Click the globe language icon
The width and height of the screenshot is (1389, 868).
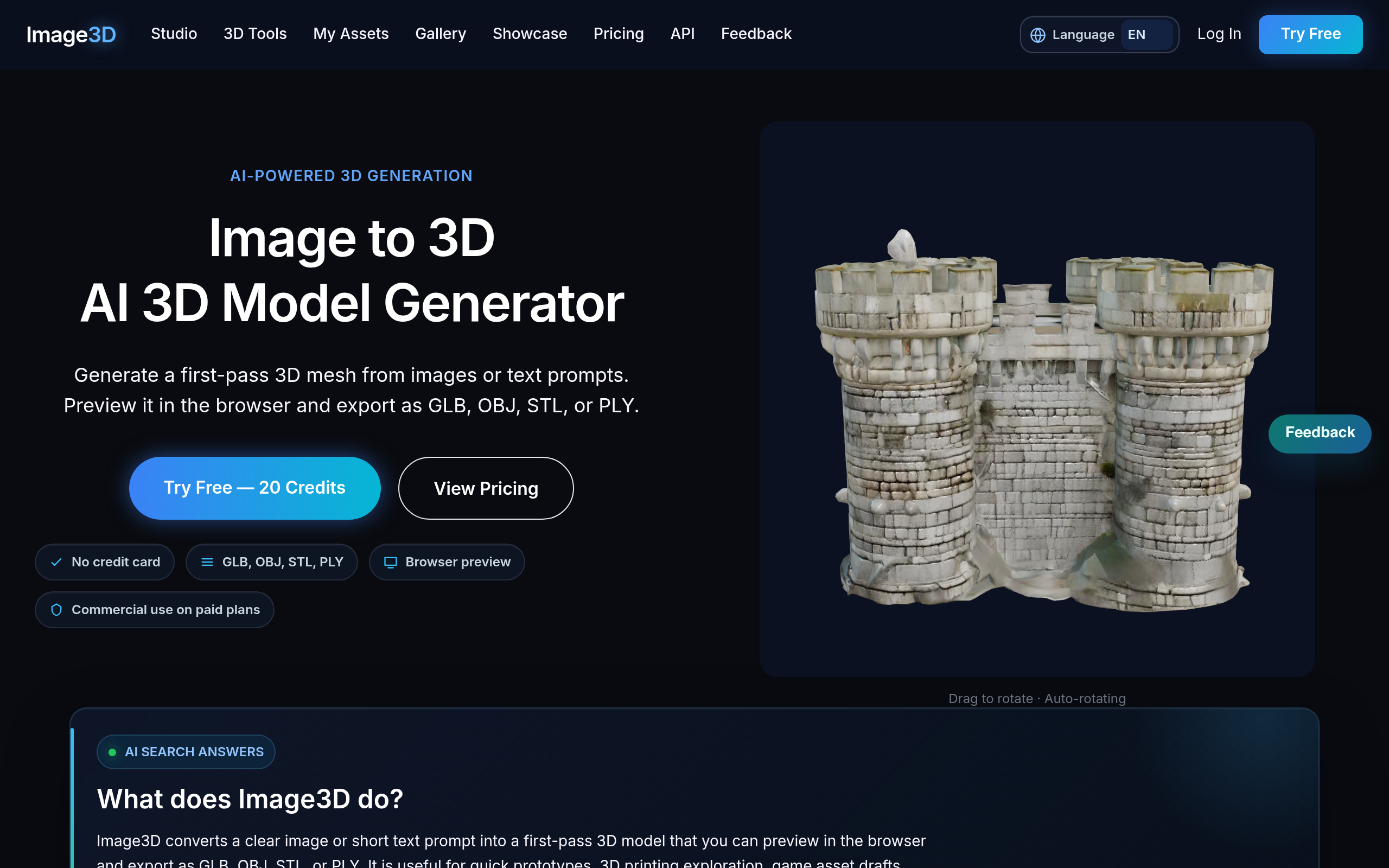[x=1037, y=35]
